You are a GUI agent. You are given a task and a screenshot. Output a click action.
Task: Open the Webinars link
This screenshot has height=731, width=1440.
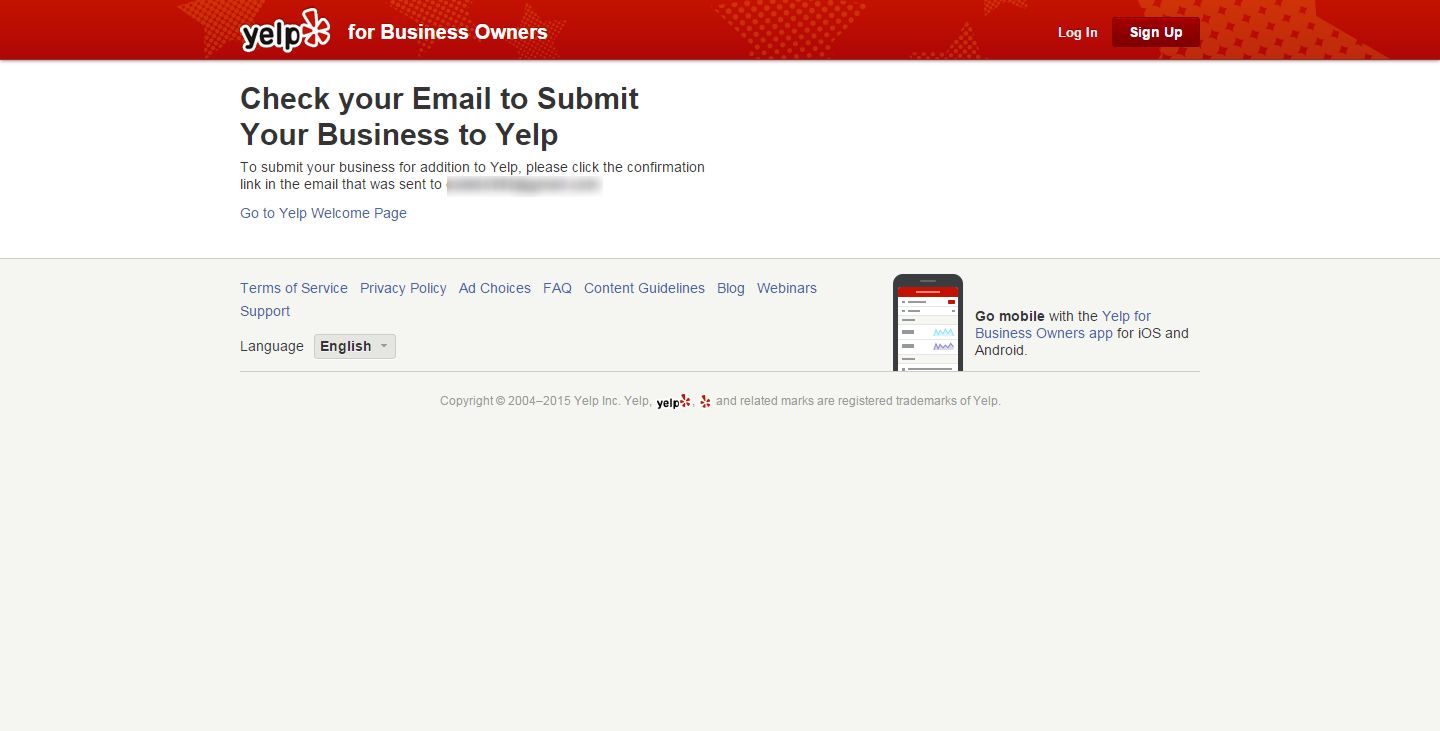coord(786,288)
